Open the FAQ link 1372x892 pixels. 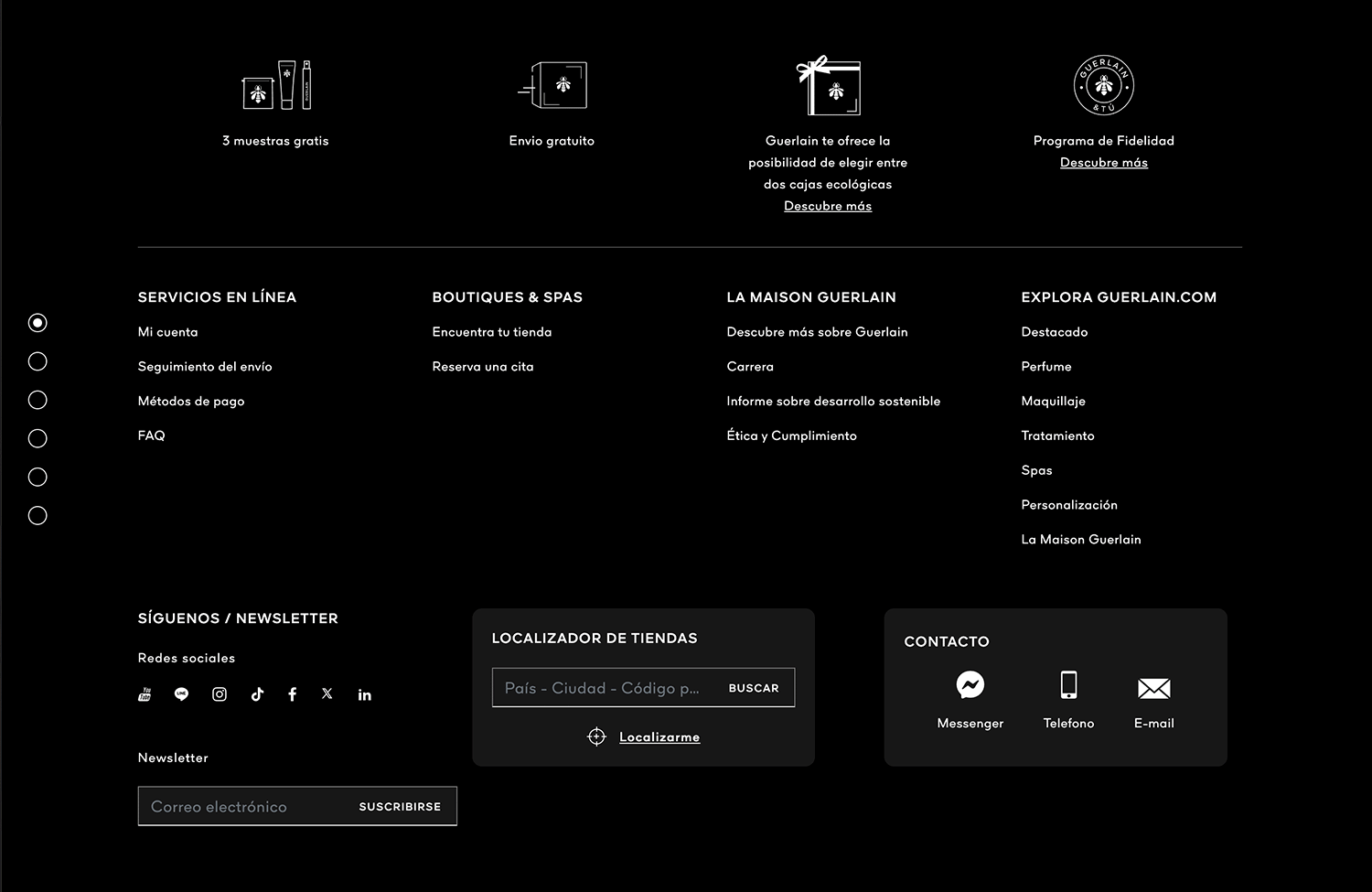tap(152, 435)
